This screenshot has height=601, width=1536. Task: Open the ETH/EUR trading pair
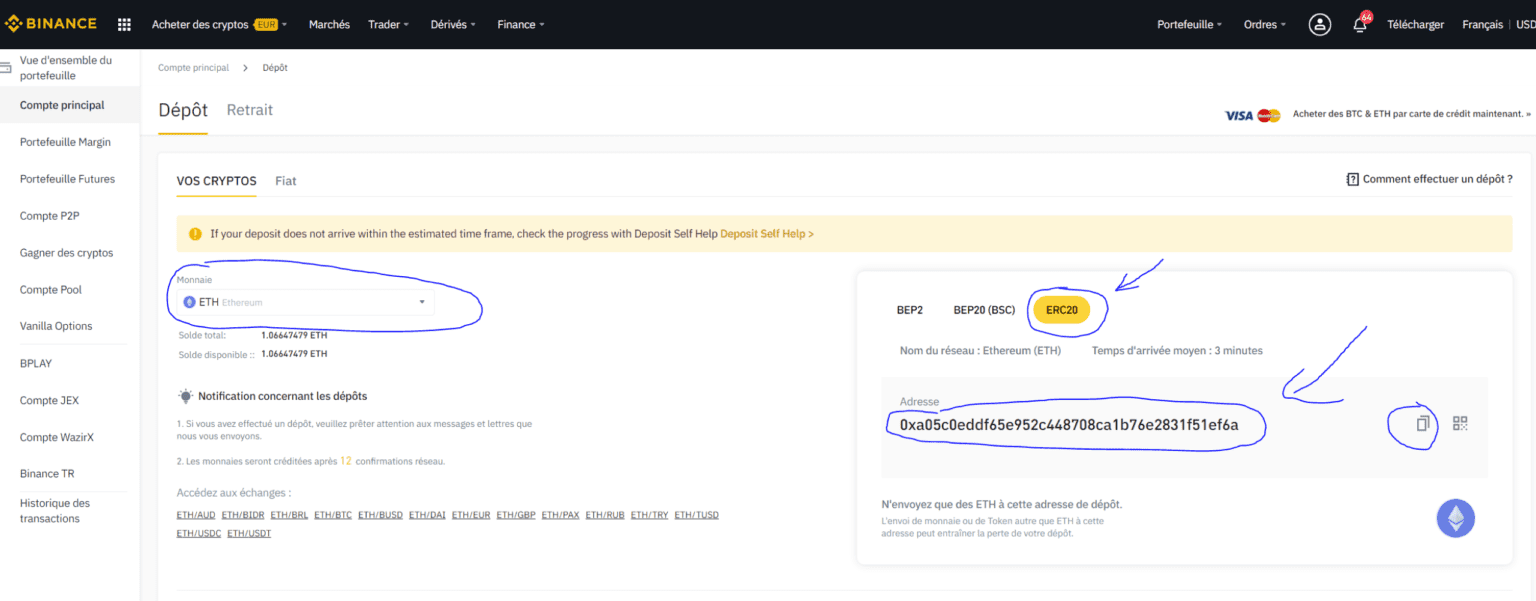tap(471, 515)
